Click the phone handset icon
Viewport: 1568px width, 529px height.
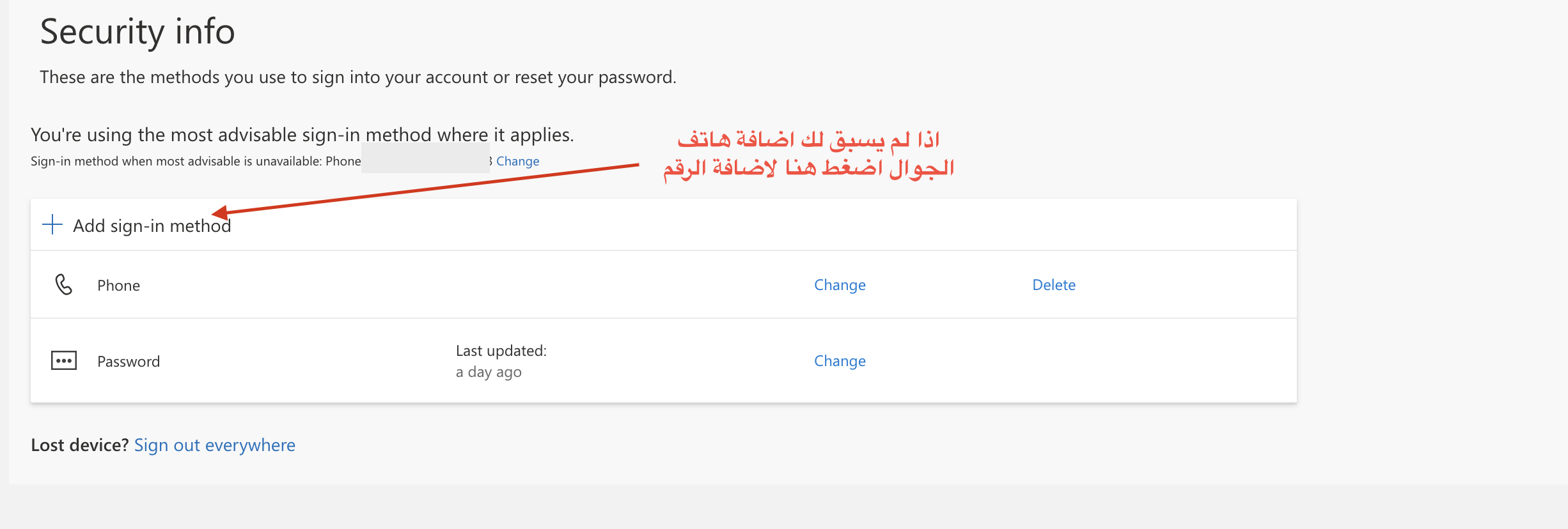click(64, 285)
